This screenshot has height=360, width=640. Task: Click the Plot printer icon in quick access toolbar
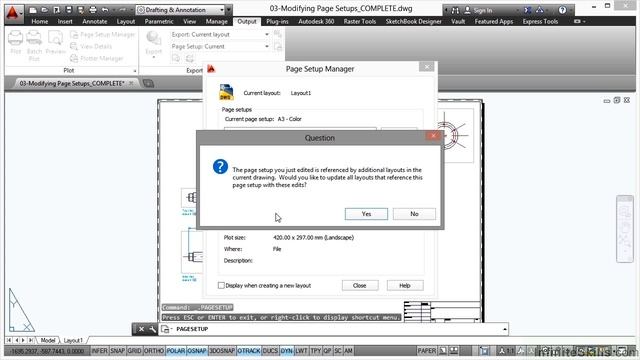[x=93, y=10]
